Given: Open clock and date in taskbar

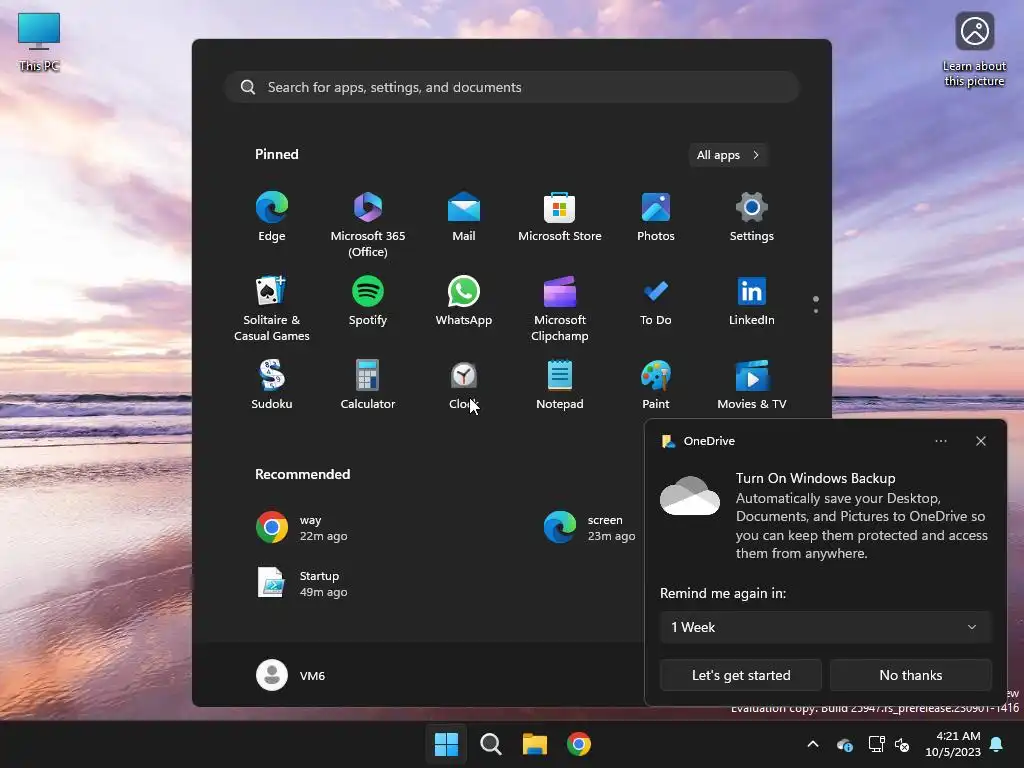Looking at the screenshot, I should coord(953,744).
